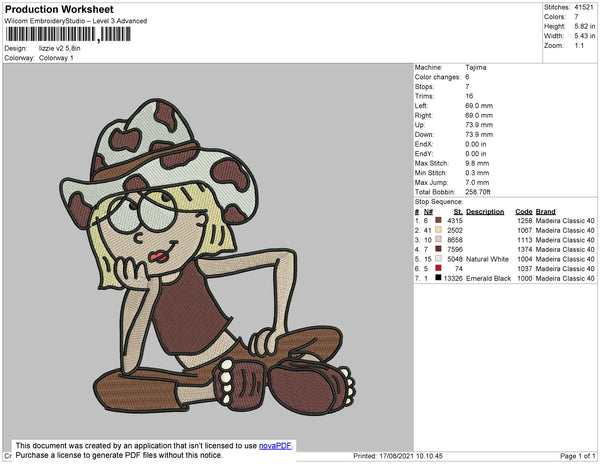Click the 'St.' column header
Viewport: 600px width, 464px height.
click(x=458, y=212)
